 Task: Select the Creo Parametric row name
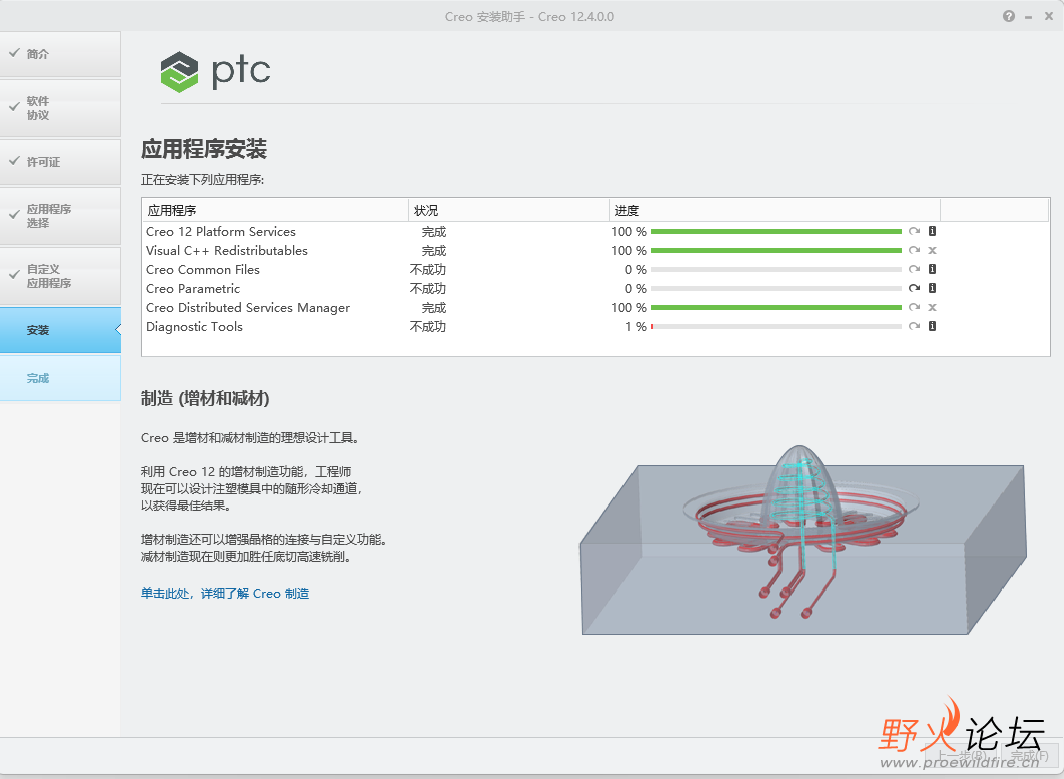[193, 288]
